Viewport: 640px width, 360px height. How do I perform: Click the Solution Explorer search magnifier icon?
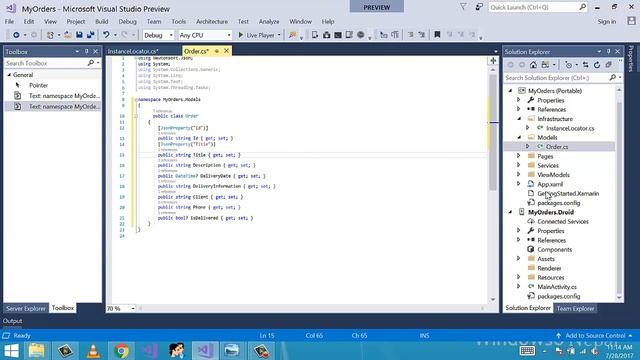(613, 78)
